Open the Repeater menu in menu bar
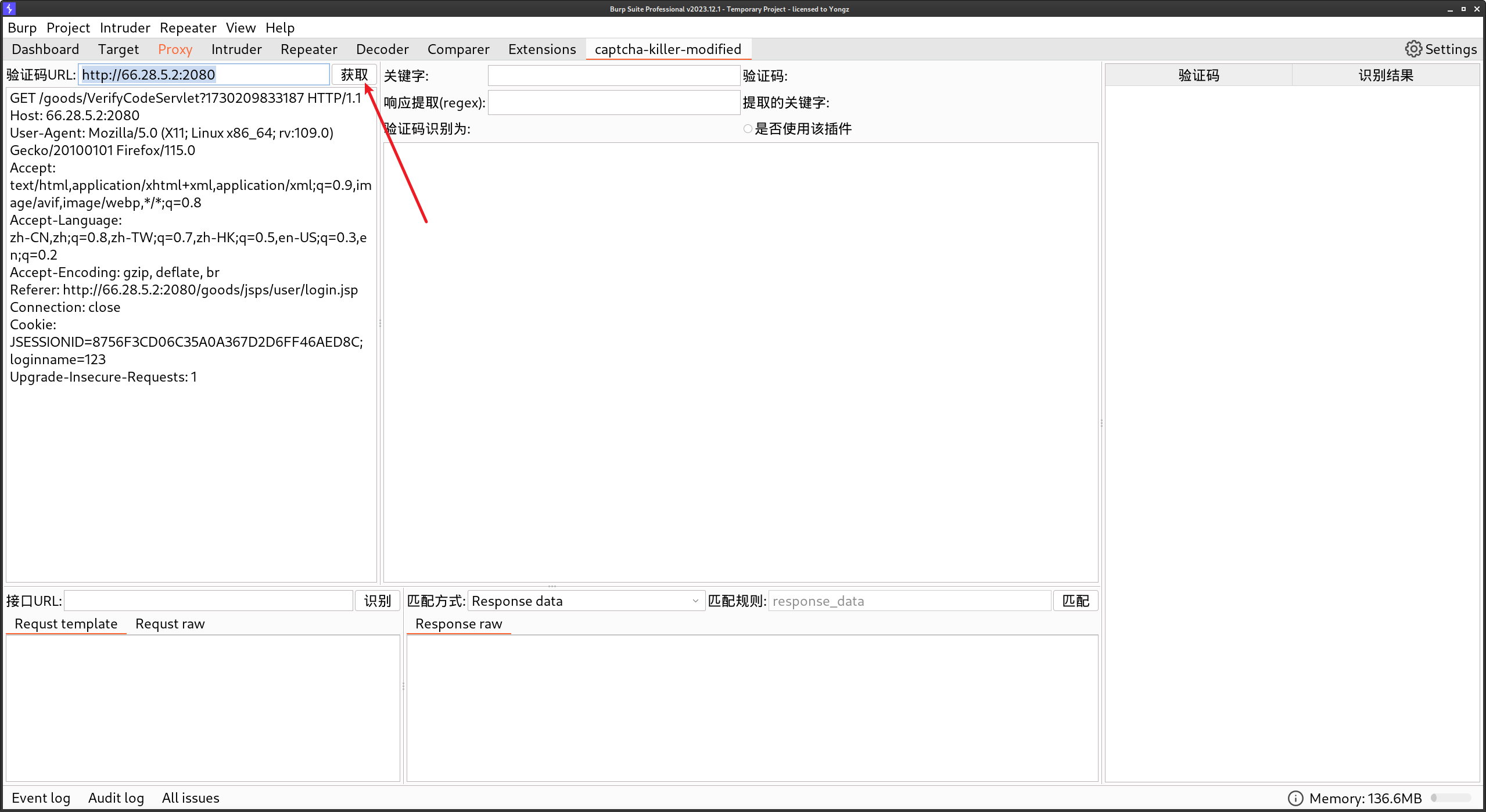The image size is (1486, 812). coord(188,28)
